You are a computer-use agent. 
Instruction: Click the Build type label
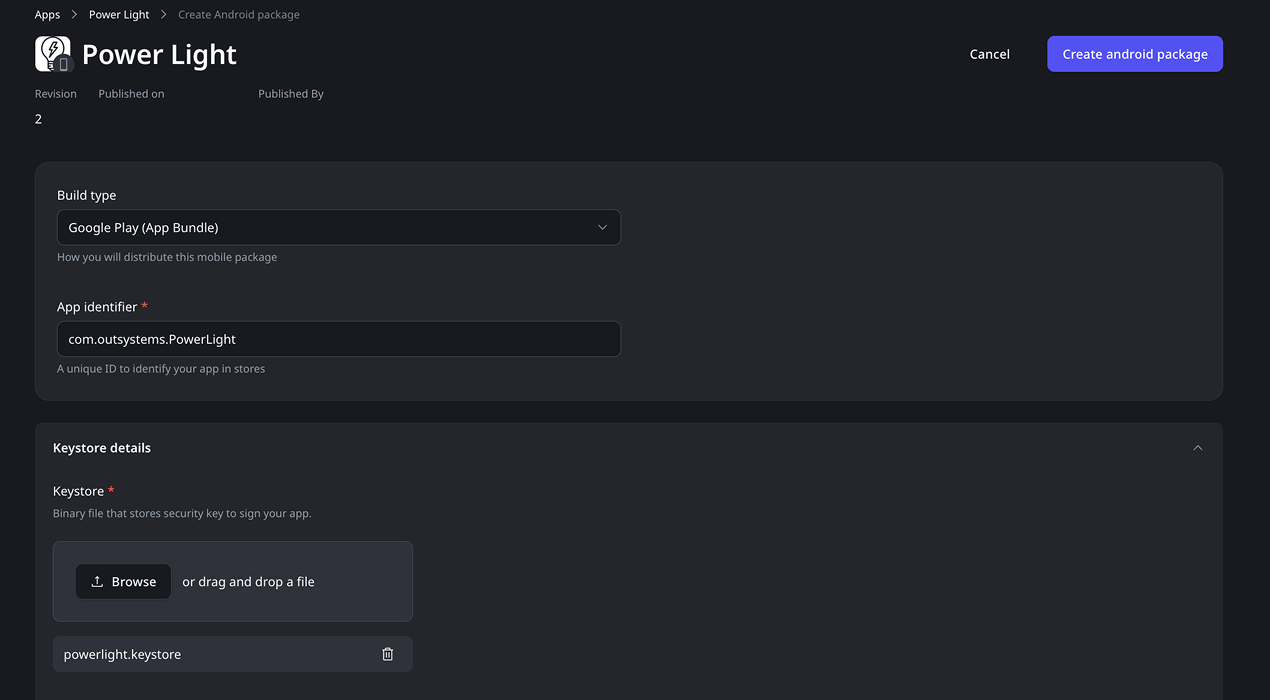tap(87, 195)
